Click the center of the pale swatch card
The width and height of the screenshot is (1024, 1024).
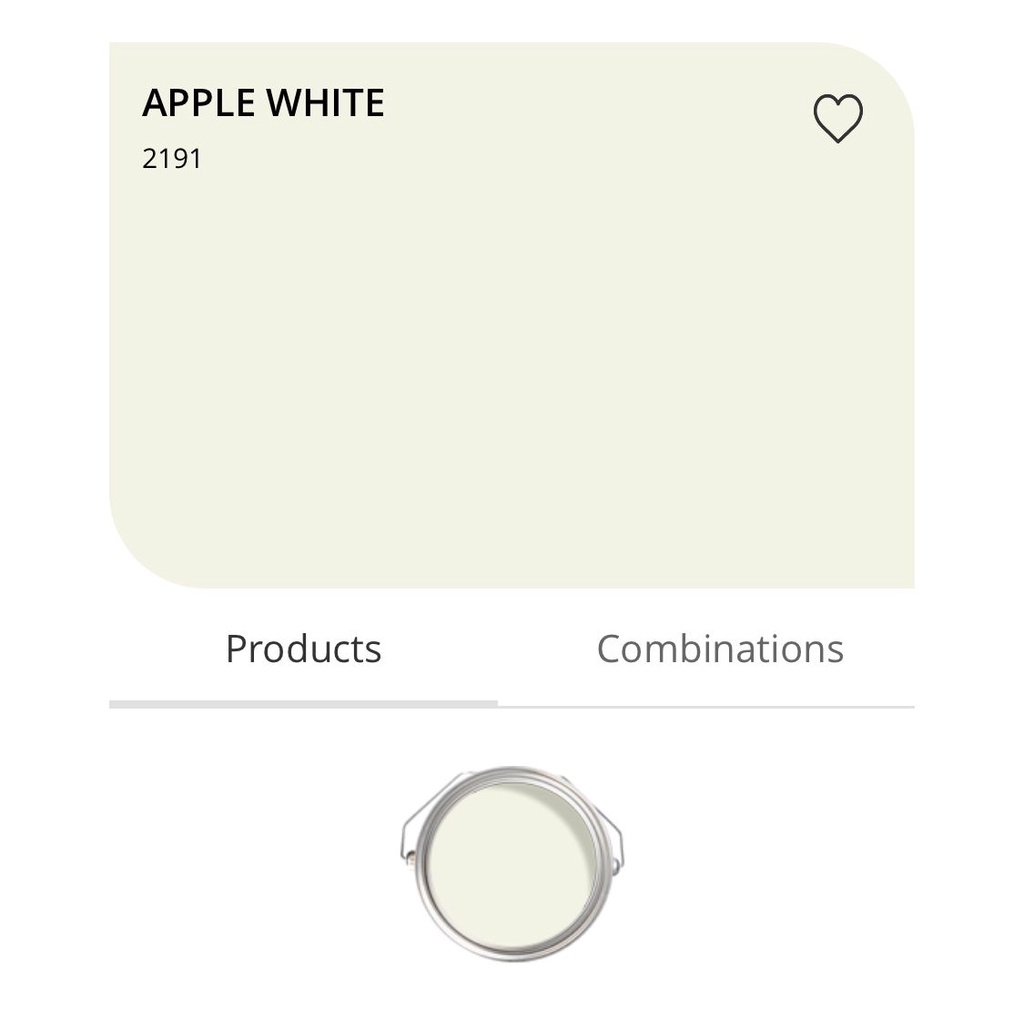coord(511,315)
